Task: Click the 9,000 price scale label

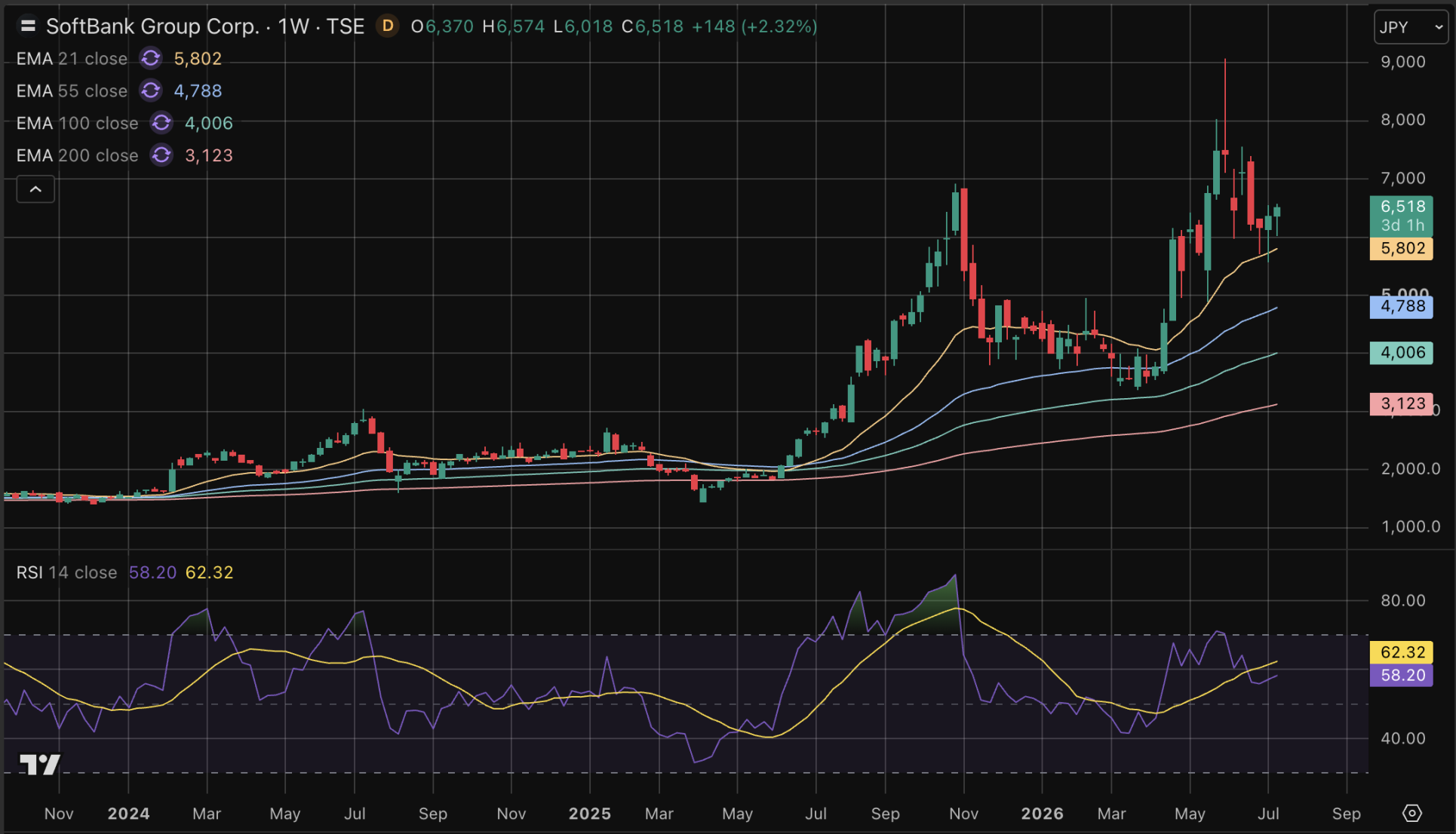Action: point(1403,62)
